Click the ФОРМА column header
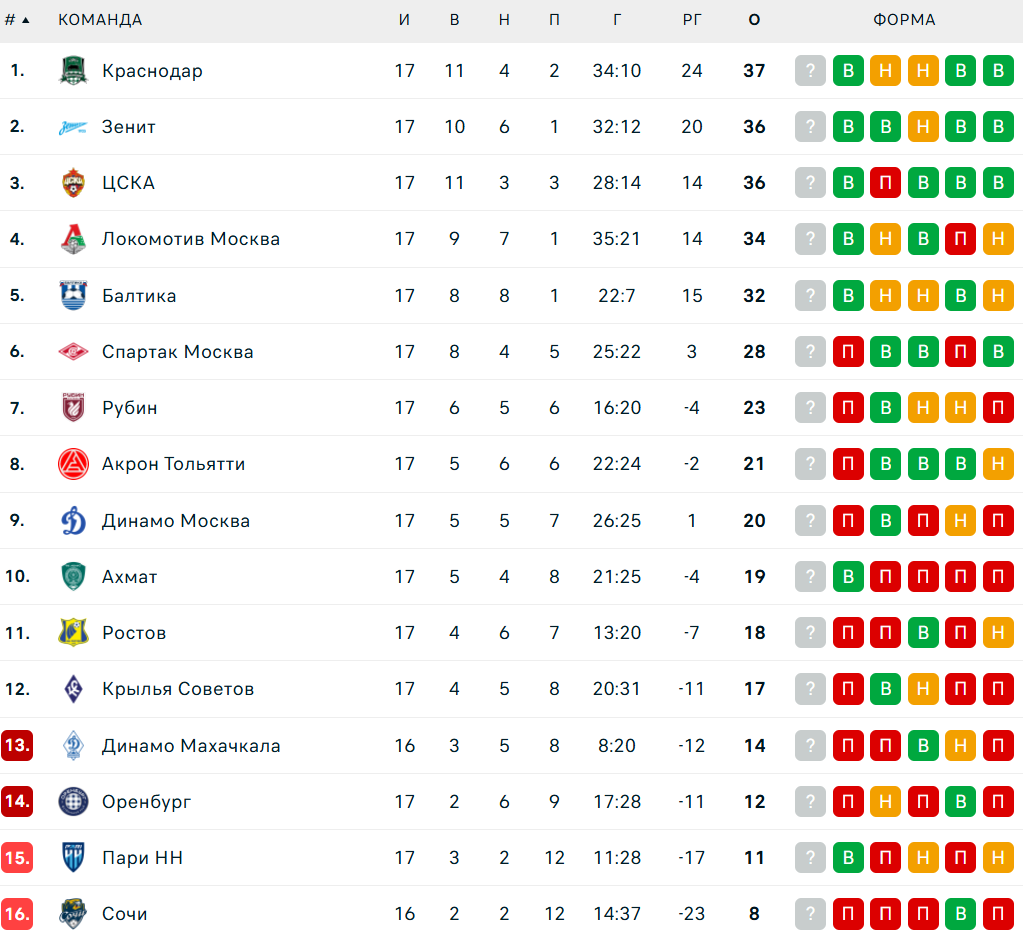 coord(904,20)
